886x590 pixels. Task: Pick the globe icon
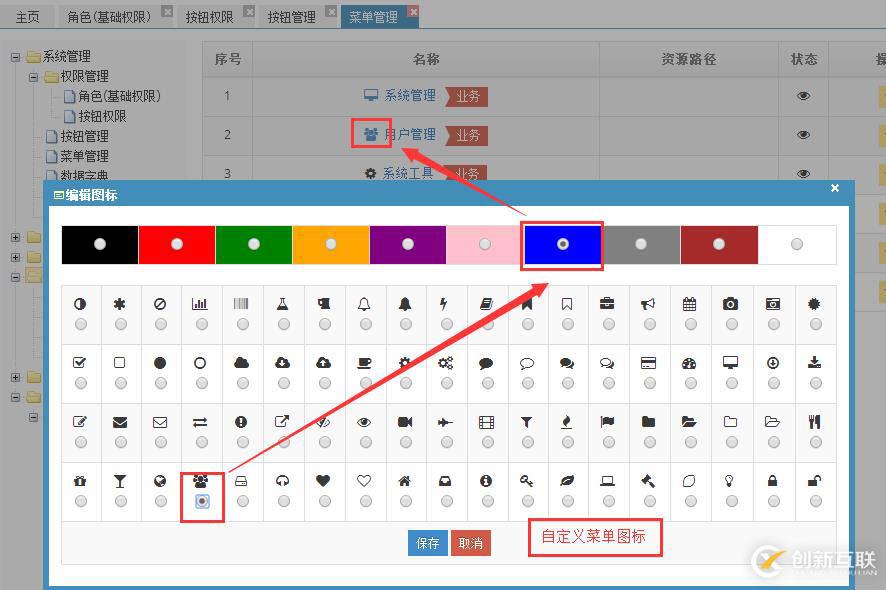click(x=160, y=481)
